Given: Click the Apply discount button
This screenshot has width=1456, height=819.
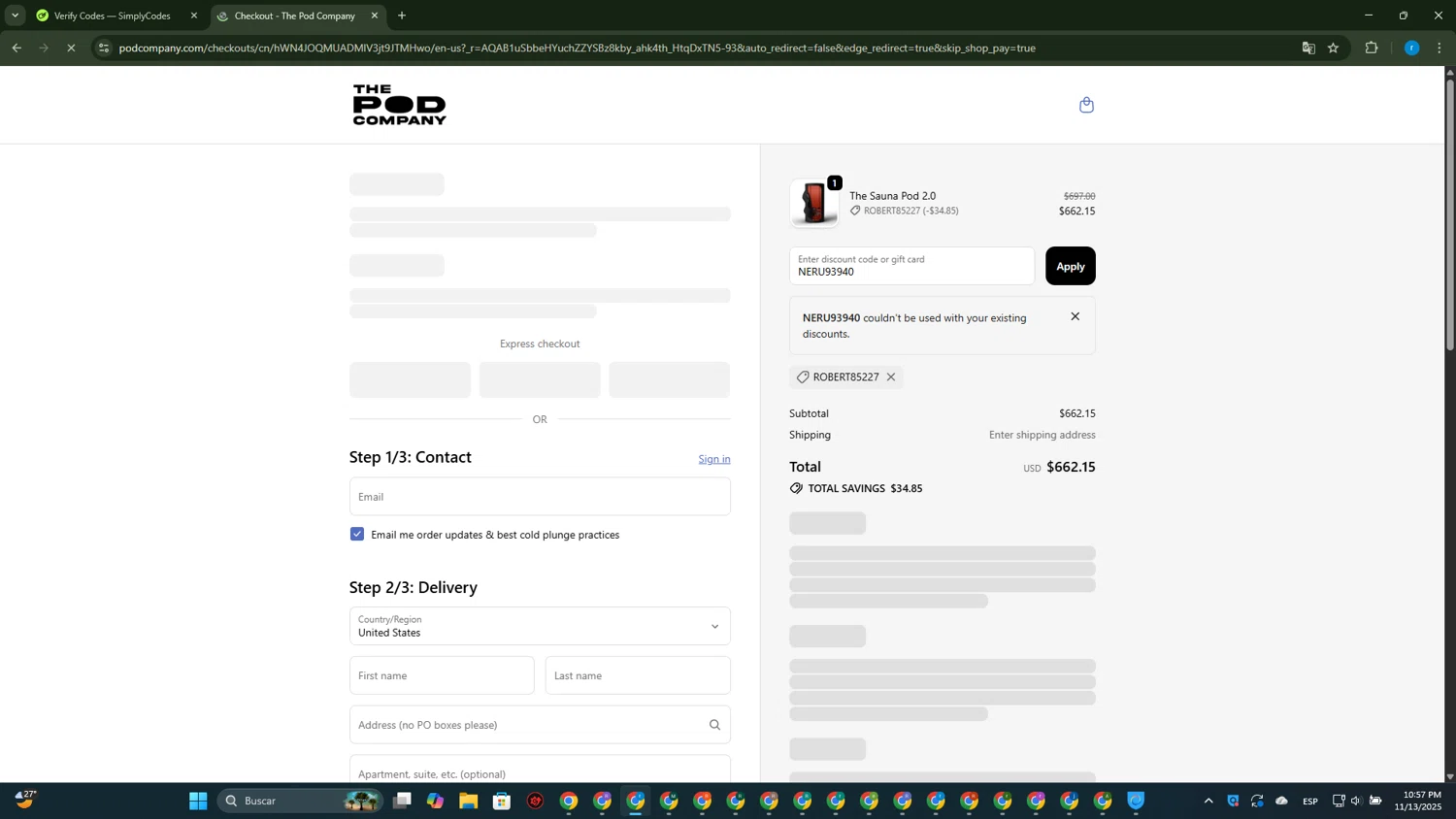Looking at the screenshot, I should (1070, 266).
